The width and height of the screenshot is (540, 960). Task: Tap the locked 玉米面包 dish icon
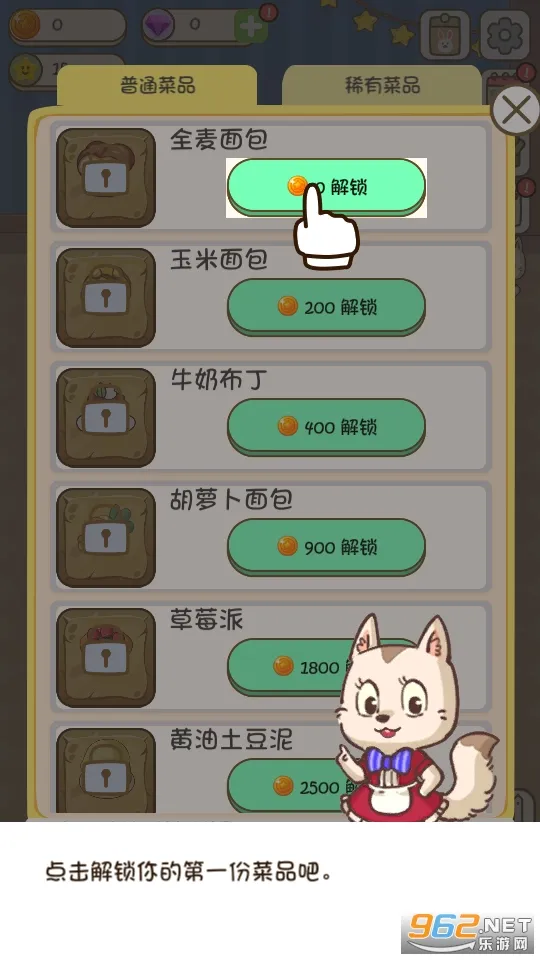[x=106, y=298]
